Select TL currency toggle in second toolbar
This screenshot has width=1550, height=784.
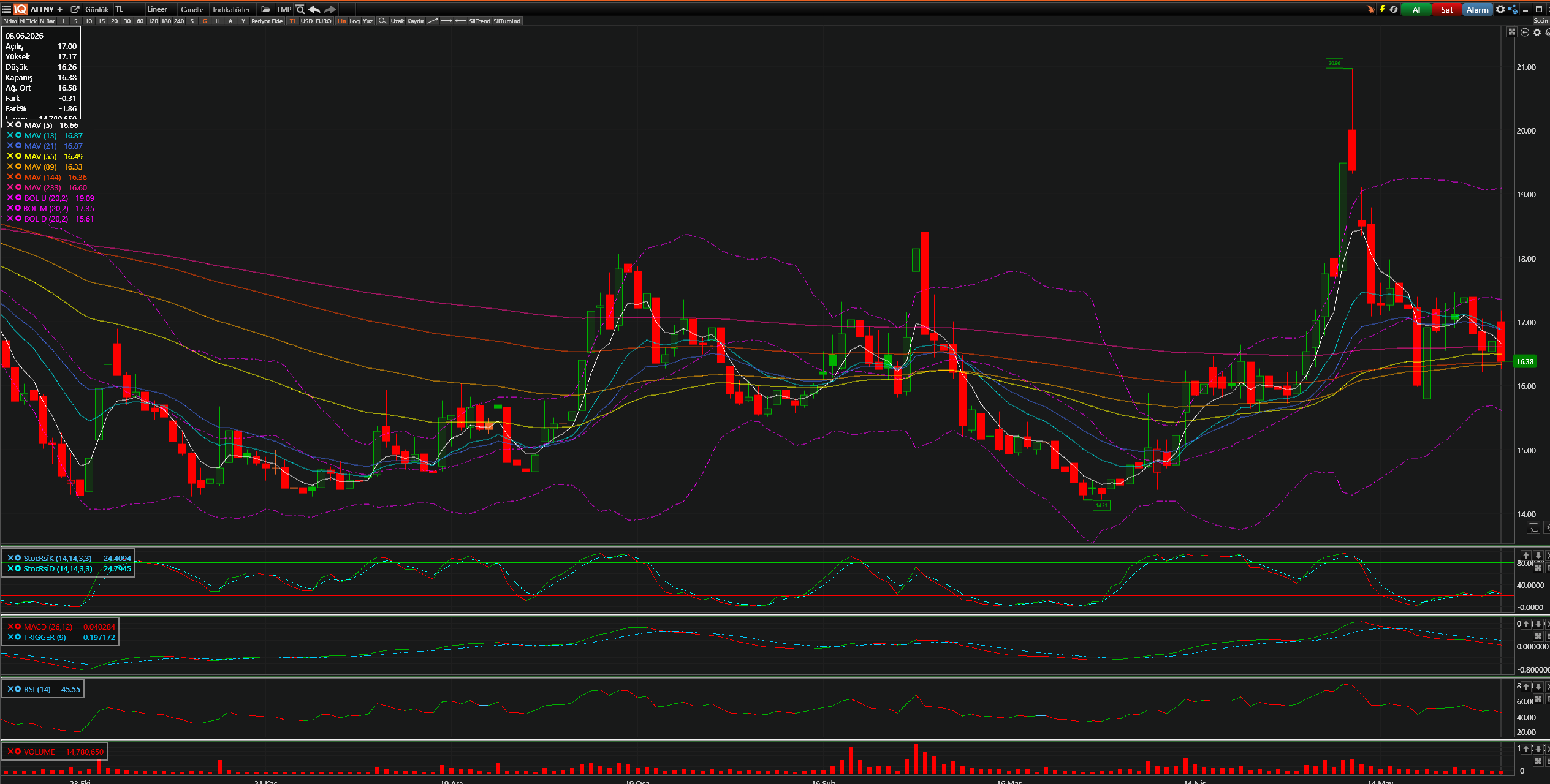point(293,21)
